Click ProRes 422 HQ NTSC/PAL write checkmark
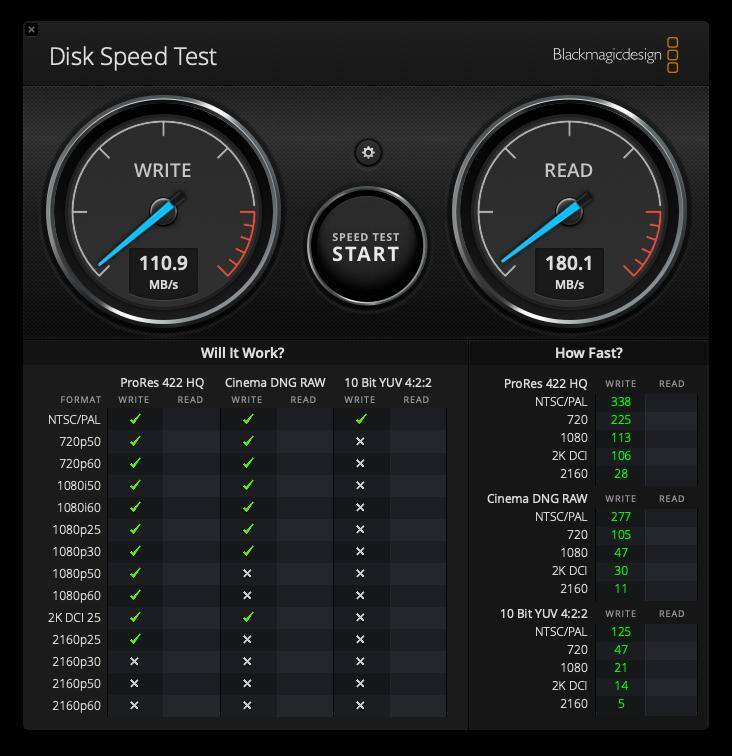732x756 pixels. 135,420
